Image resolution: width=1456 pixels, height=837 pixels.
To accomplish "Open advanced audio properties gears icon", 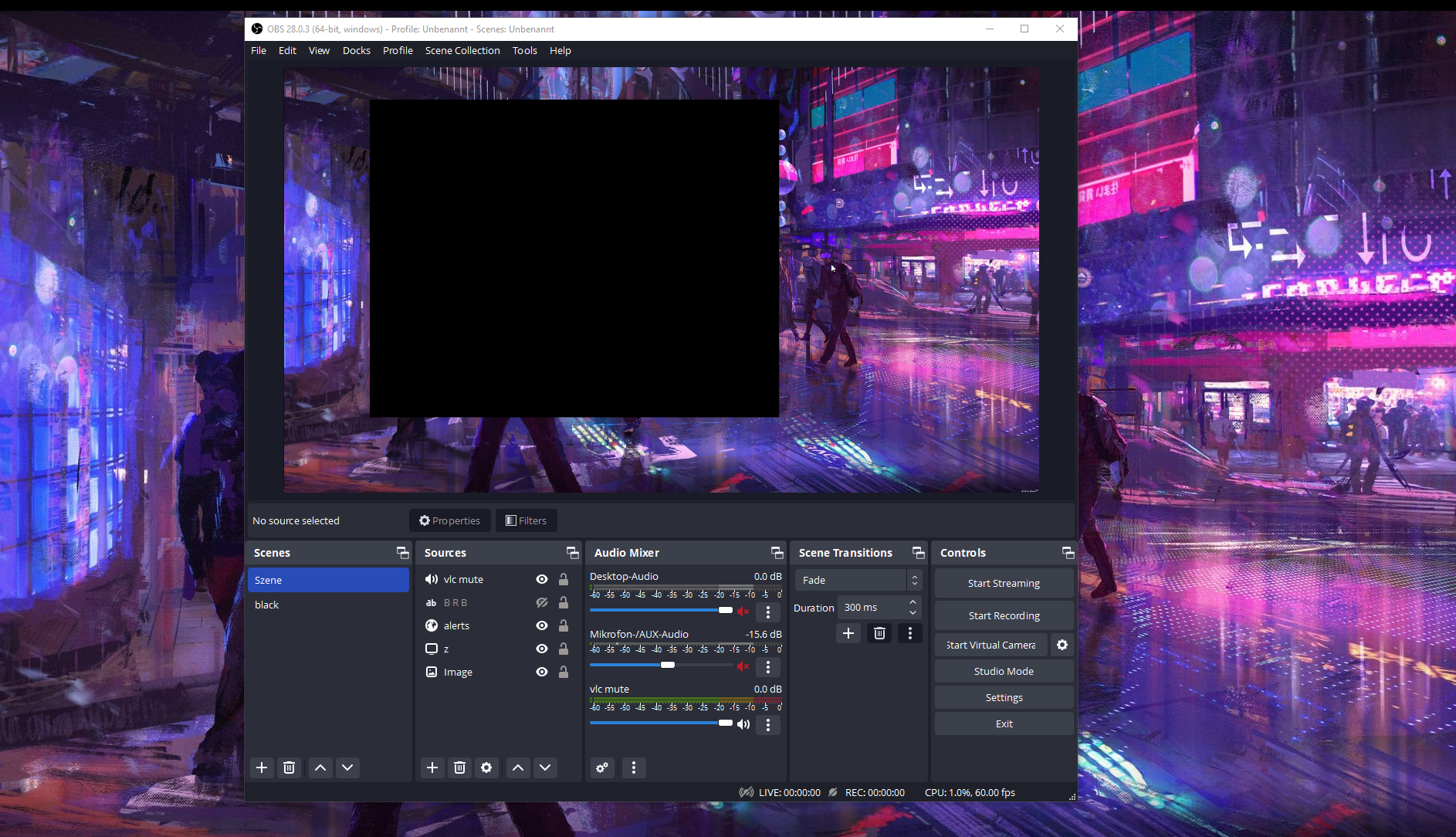I will pyautogui.click(x=602, y=768).
